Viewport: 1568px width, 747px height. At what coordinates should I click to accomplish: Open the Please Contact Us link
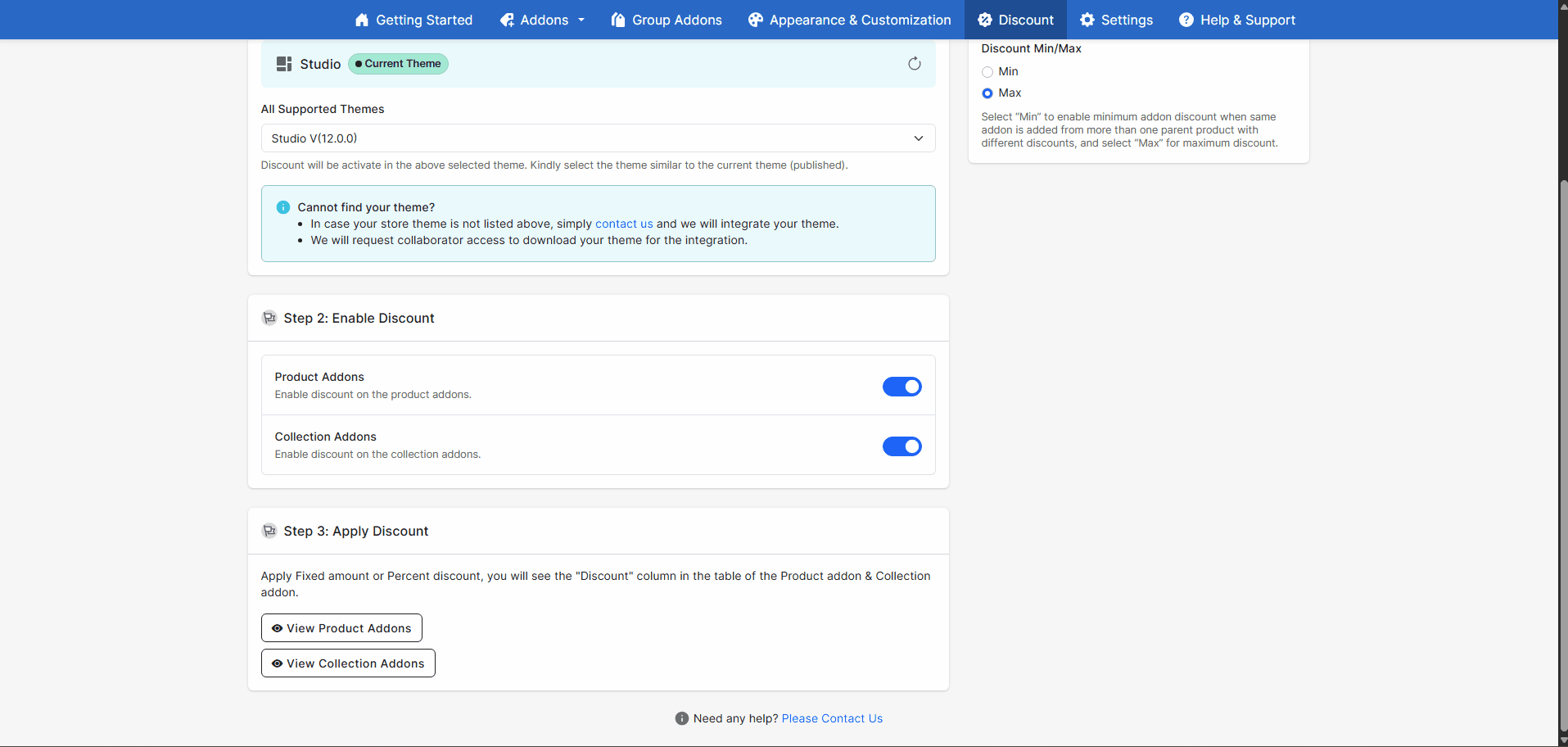(x=832, y=718)
